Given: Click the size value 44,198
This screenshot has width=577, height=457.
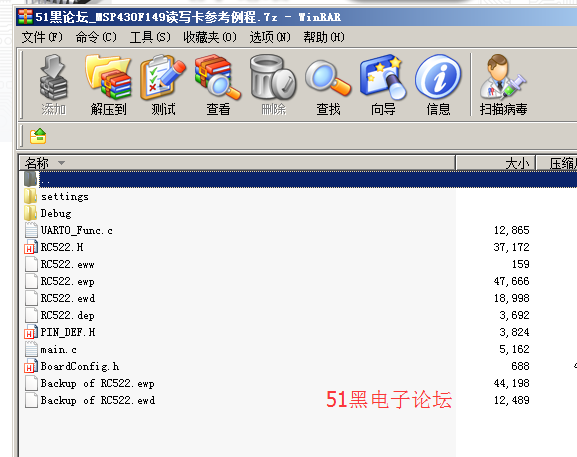Looking at the screenshot, I should (511, 383).
